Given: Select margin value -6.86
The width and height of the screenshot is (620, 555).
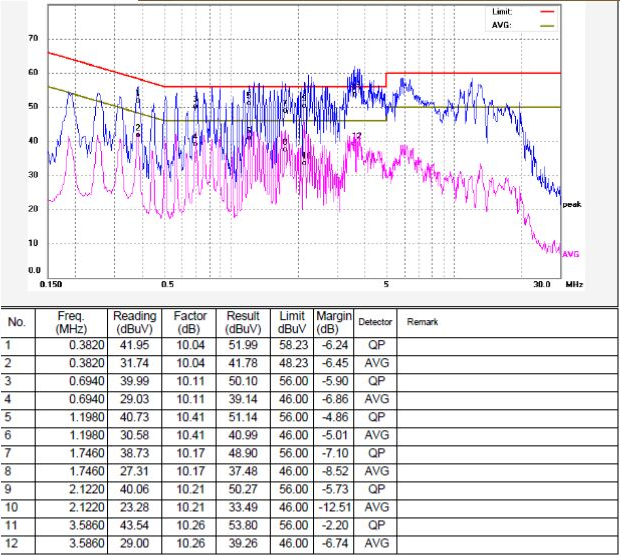Looking at the screenshot, I should (x=335, y=399).
